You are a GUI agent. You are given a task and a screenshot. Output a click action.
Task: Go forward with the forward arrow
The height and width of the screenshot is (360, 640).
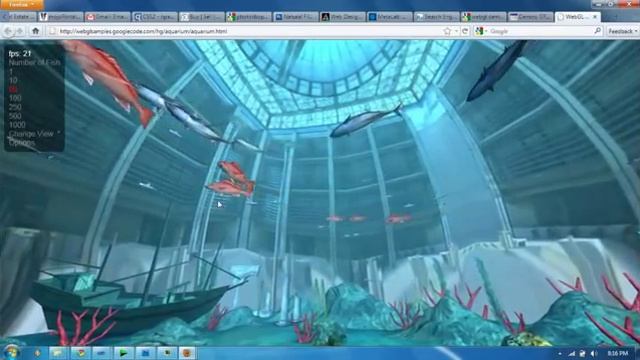pyautogui.click(x=19, y=31)
